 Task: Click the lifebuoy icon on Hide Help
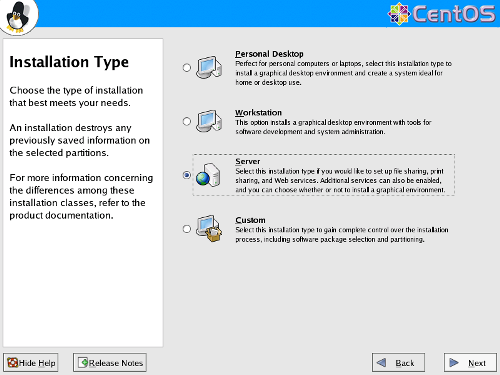pyautogui.click(x=12, y=362)
